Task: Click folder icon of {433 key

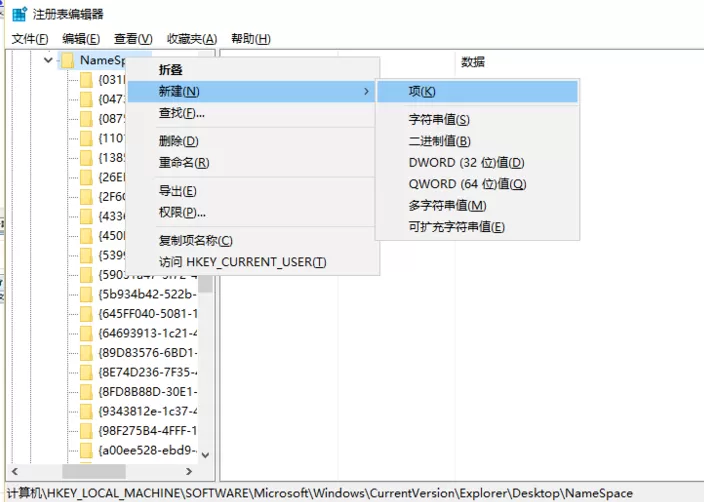Action: tap(86, 216)
